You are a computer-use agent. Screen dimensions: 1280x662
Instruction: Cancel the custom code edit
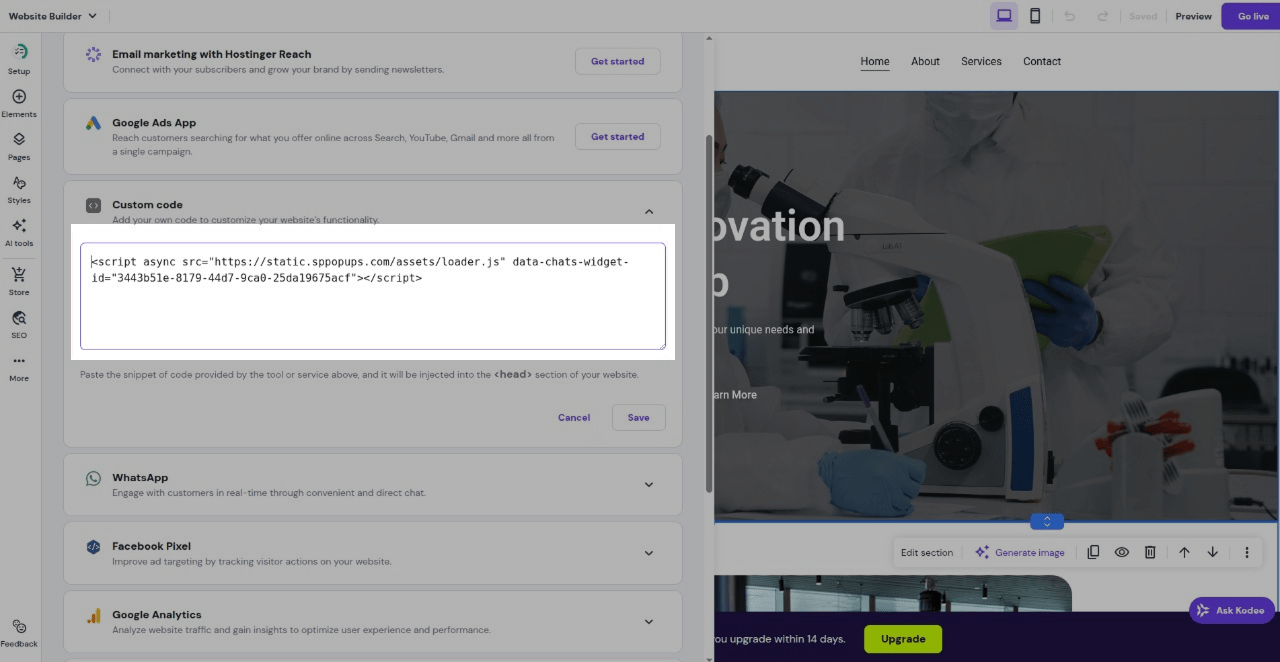tap(574, 418)
